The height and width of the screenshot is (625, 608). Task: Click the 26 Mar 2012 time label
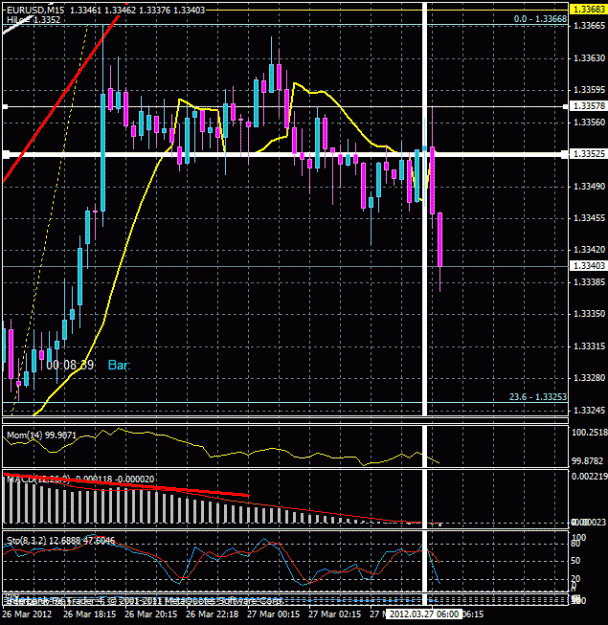point(27,614)
